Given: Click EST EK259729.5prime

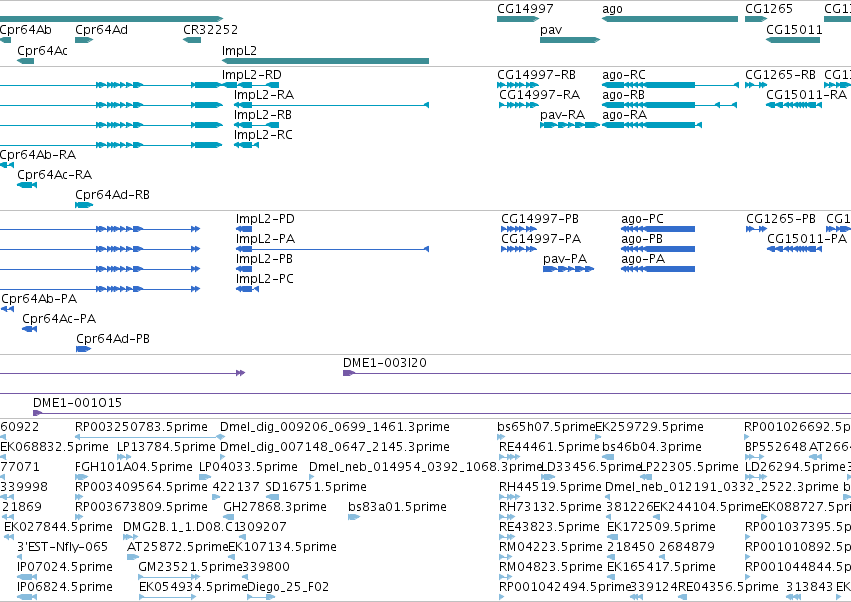Looking at the screenshot, I should pos(650,427).
